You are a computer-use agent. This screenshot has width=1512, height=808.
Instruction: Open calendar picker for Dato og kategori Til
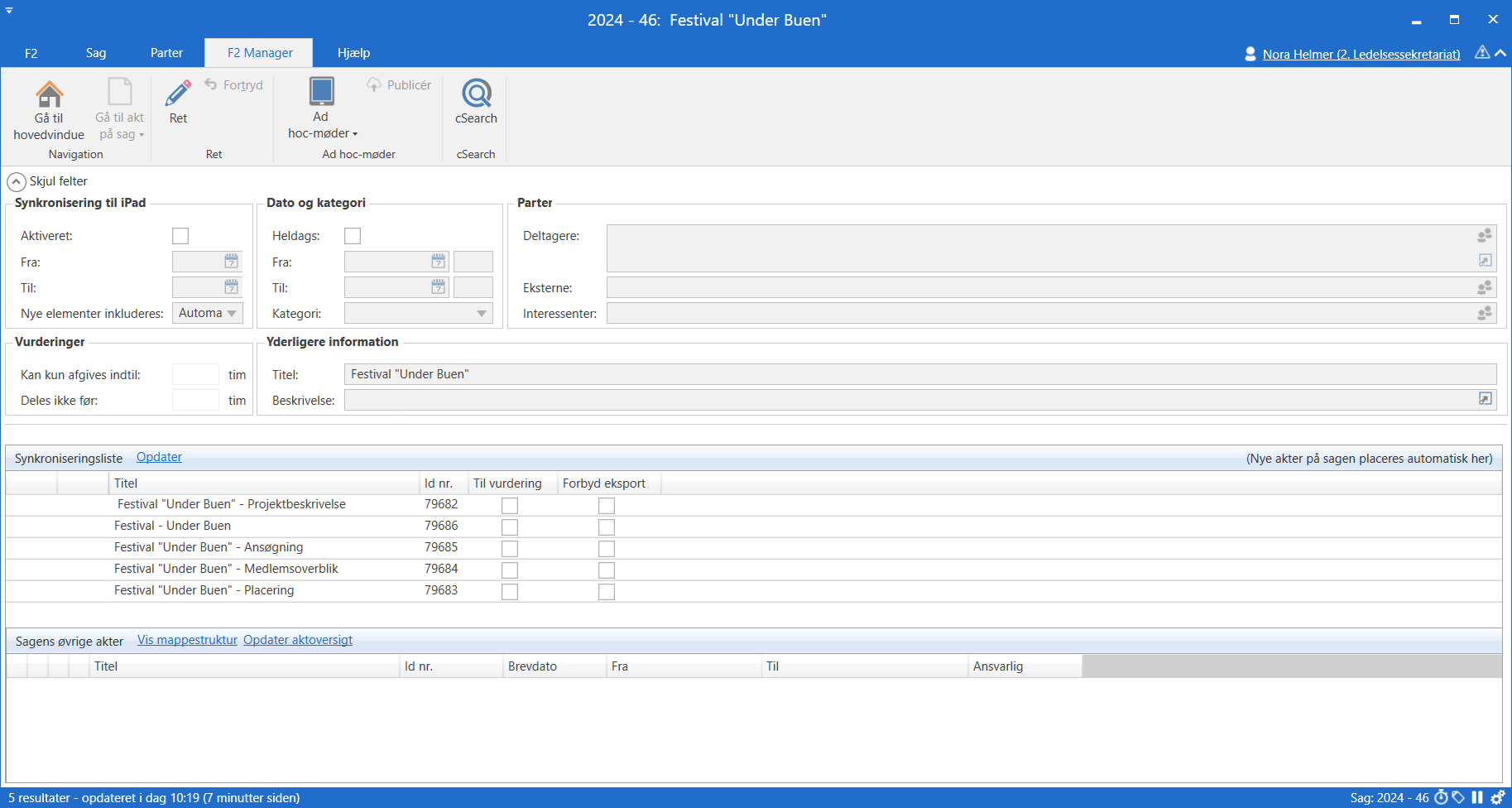438,287
